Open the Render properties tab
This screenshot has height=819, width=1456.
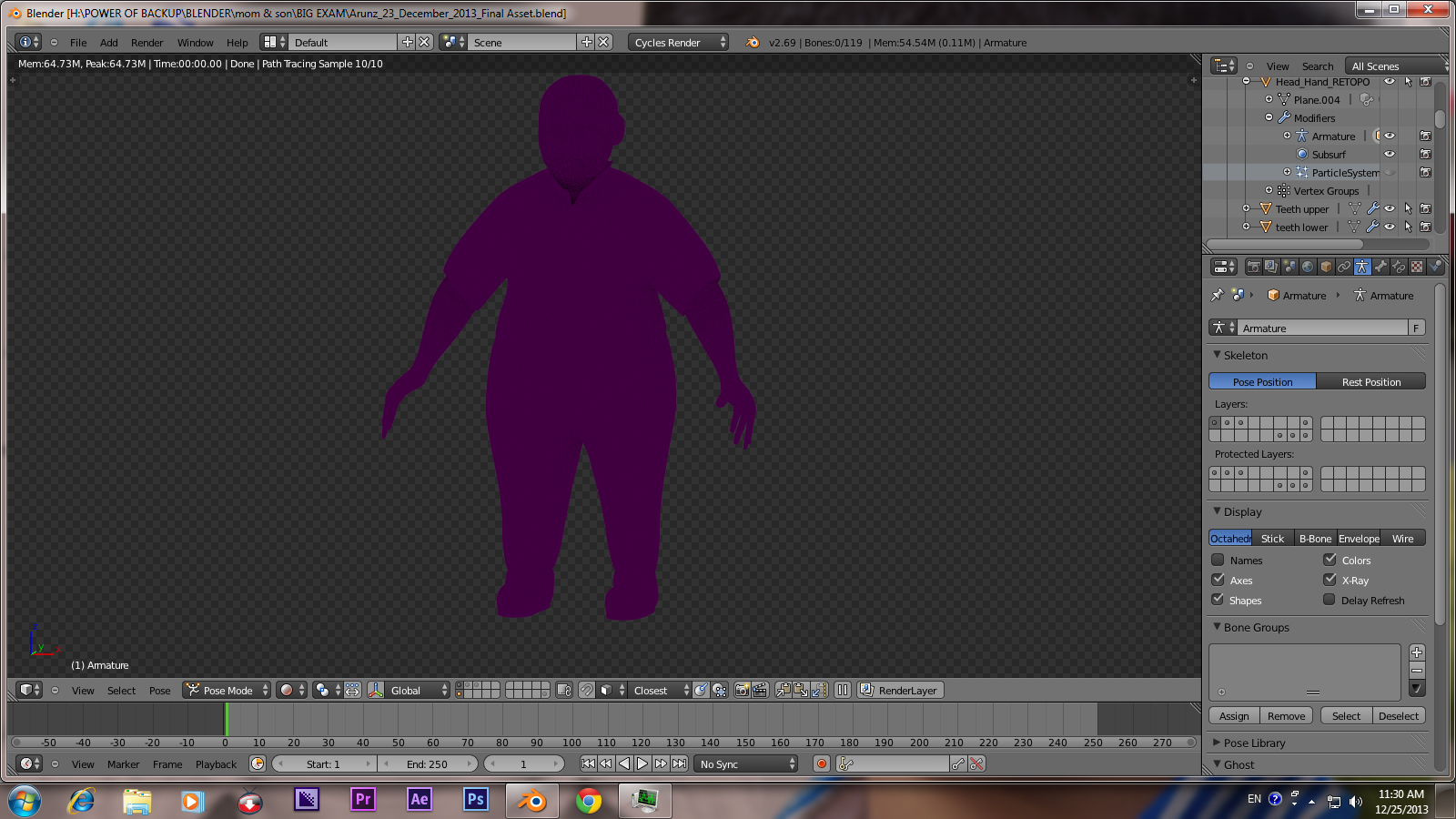(x=1253, y=267)
